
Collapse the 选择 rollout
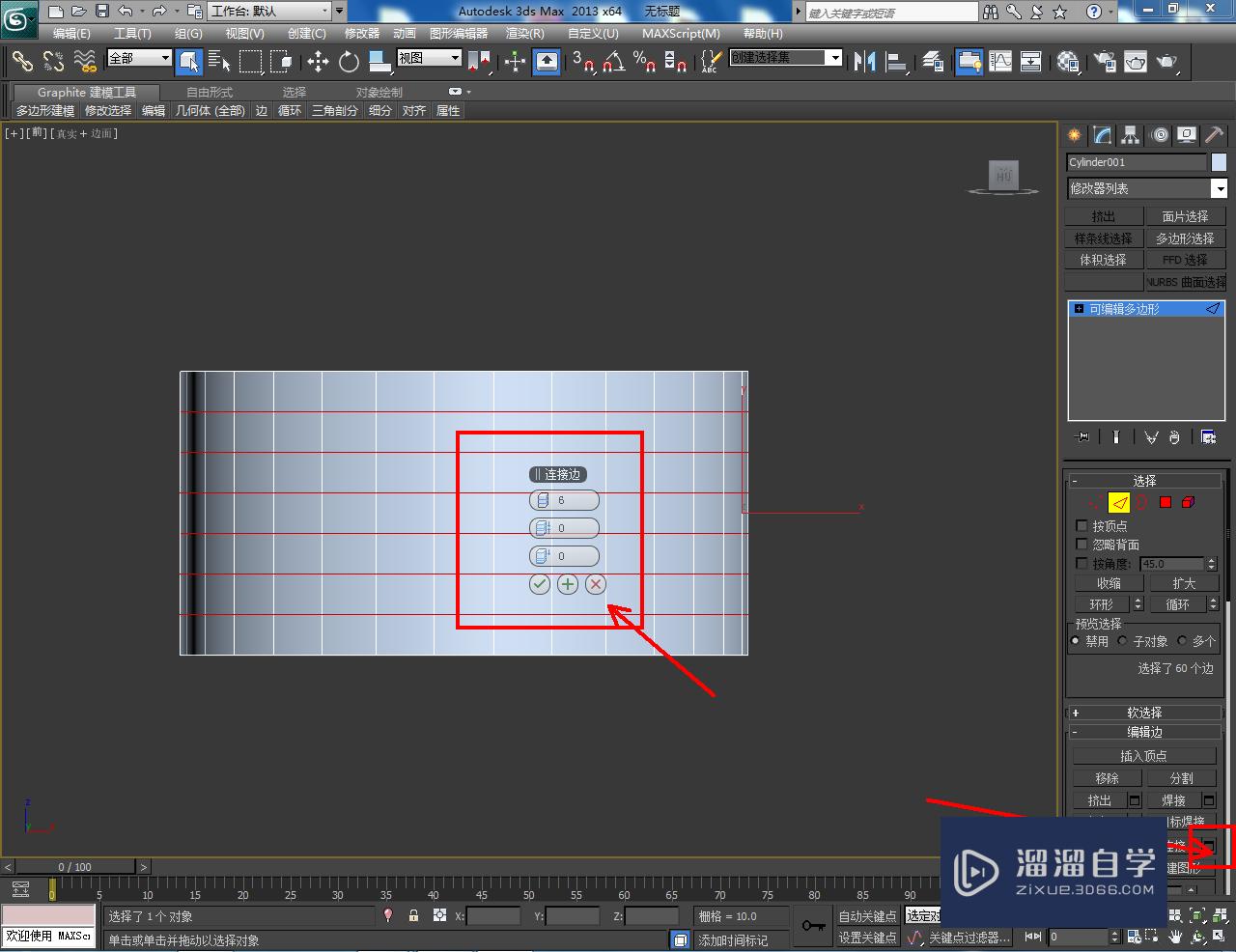pos(1144,480)
